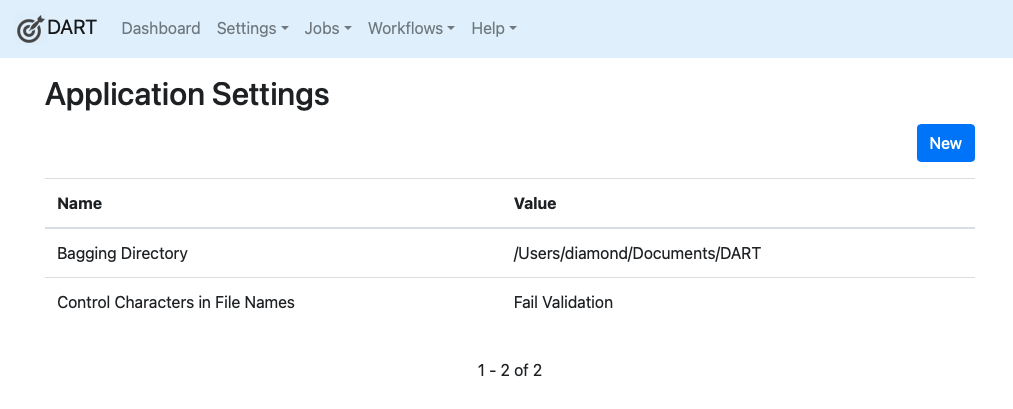
Task: Open the Help navigation menu label
Action: click(488, 29)
